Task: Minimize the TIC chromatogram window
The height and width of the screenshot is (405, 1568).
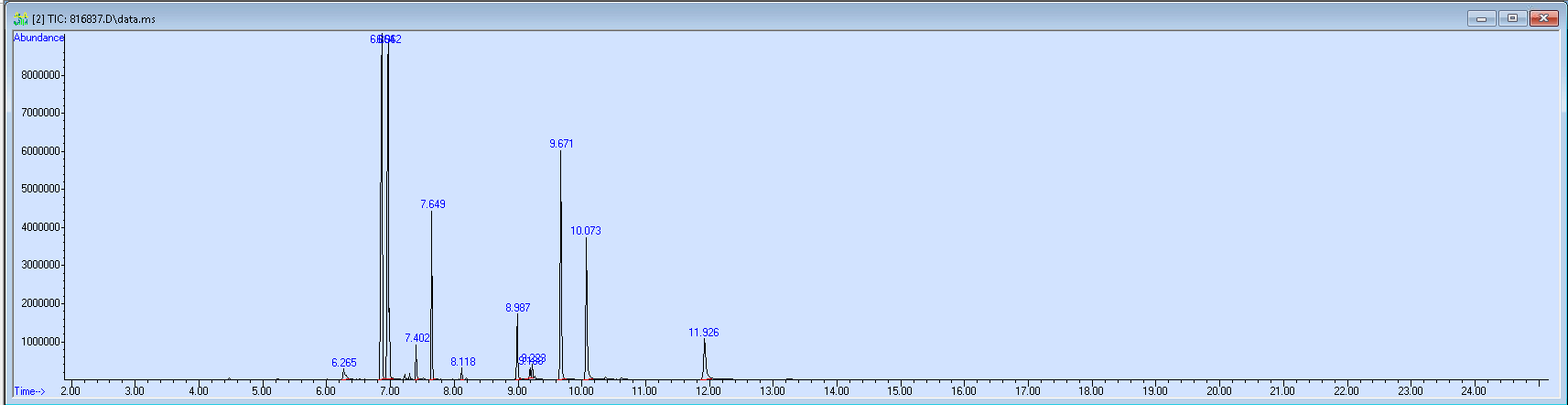Action: [x=1481, y=18]
